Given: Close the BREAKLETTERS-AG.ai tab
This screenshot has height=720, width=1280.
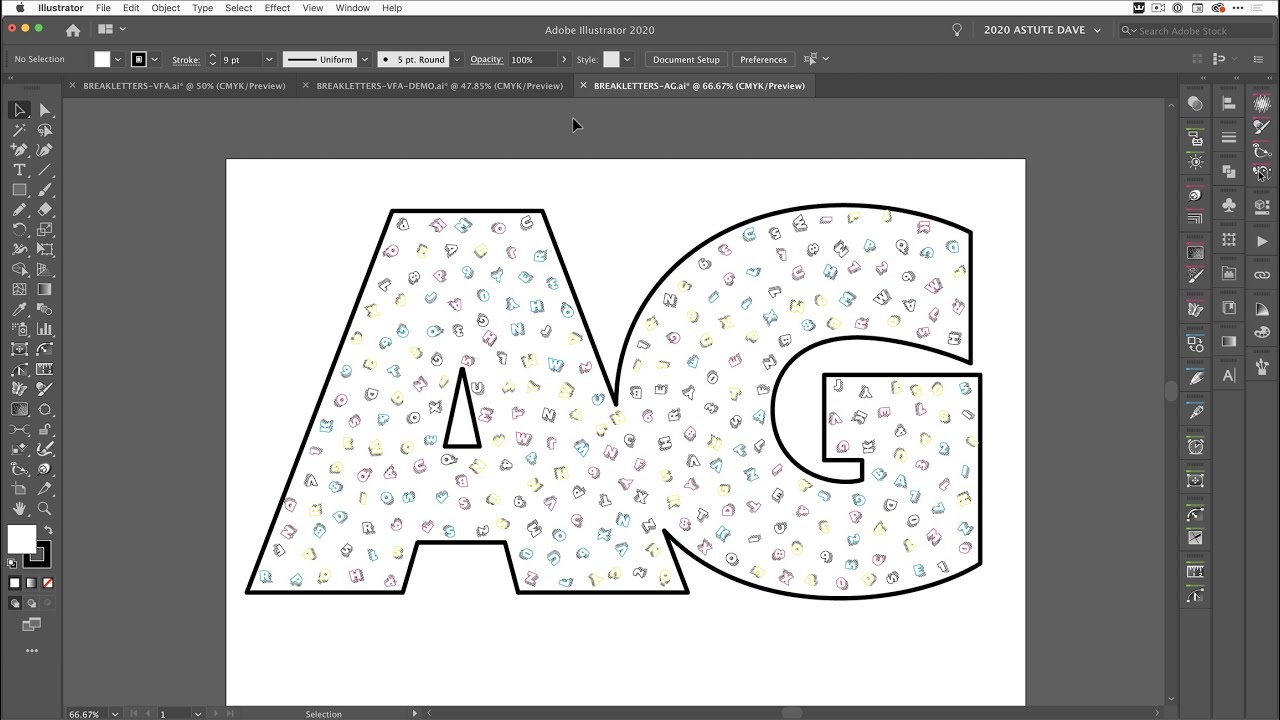Looking at the screenshot, I should (x=583, y=86).
